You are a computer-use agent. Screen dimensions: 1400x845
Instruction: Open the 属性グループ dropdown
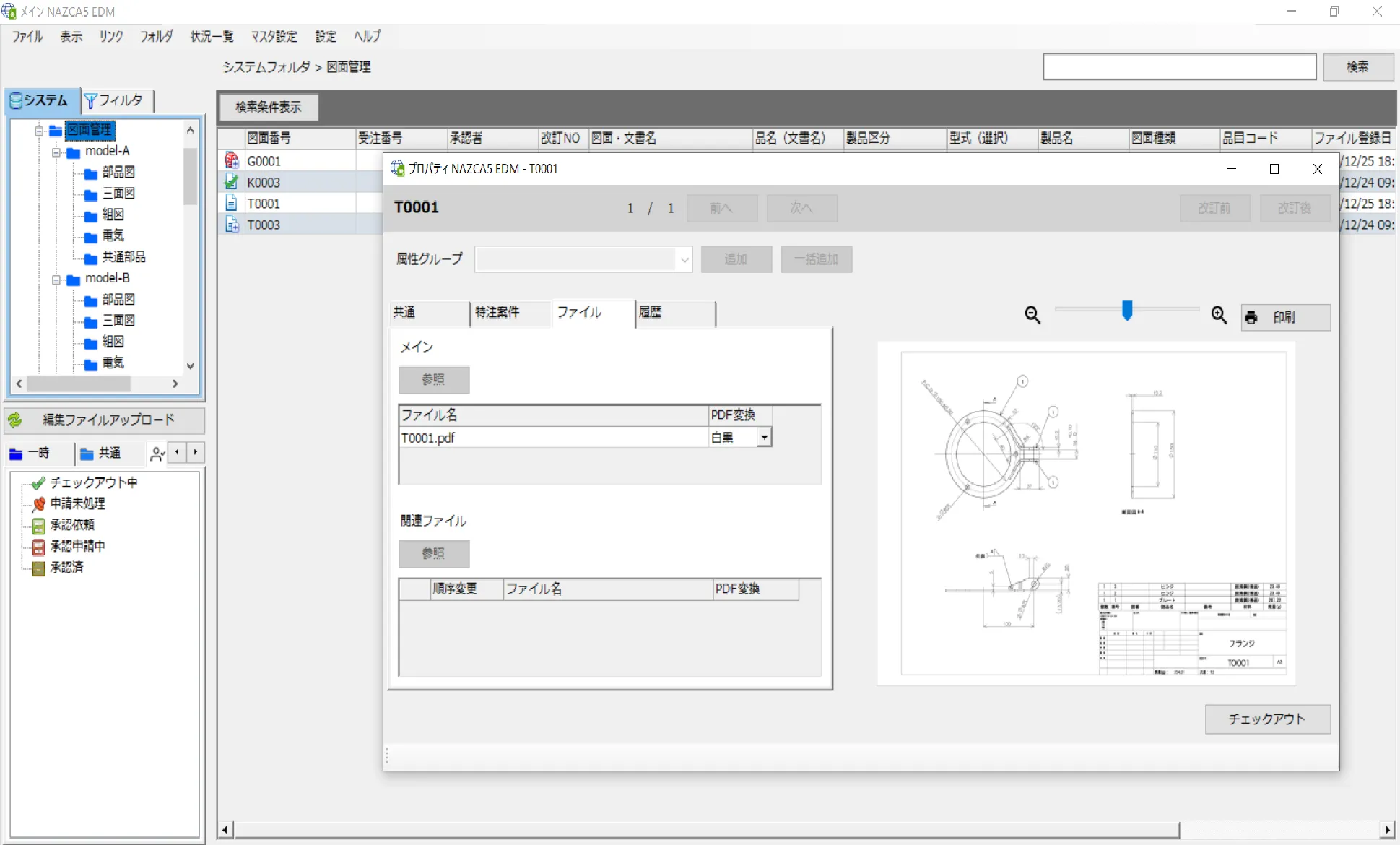(x=684, y=259)
